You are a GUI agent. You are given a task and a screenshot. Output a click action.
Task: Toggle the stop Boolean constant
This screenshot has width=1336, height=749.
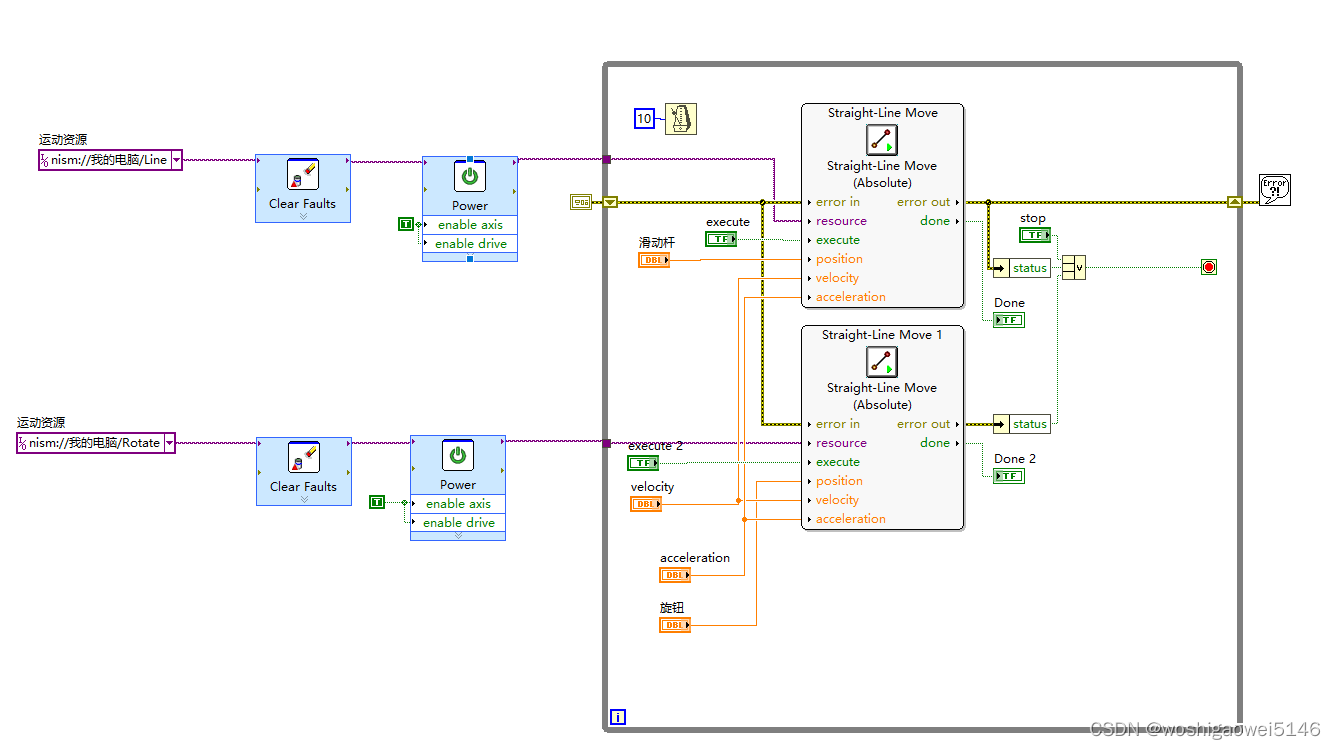point(1035,234)
